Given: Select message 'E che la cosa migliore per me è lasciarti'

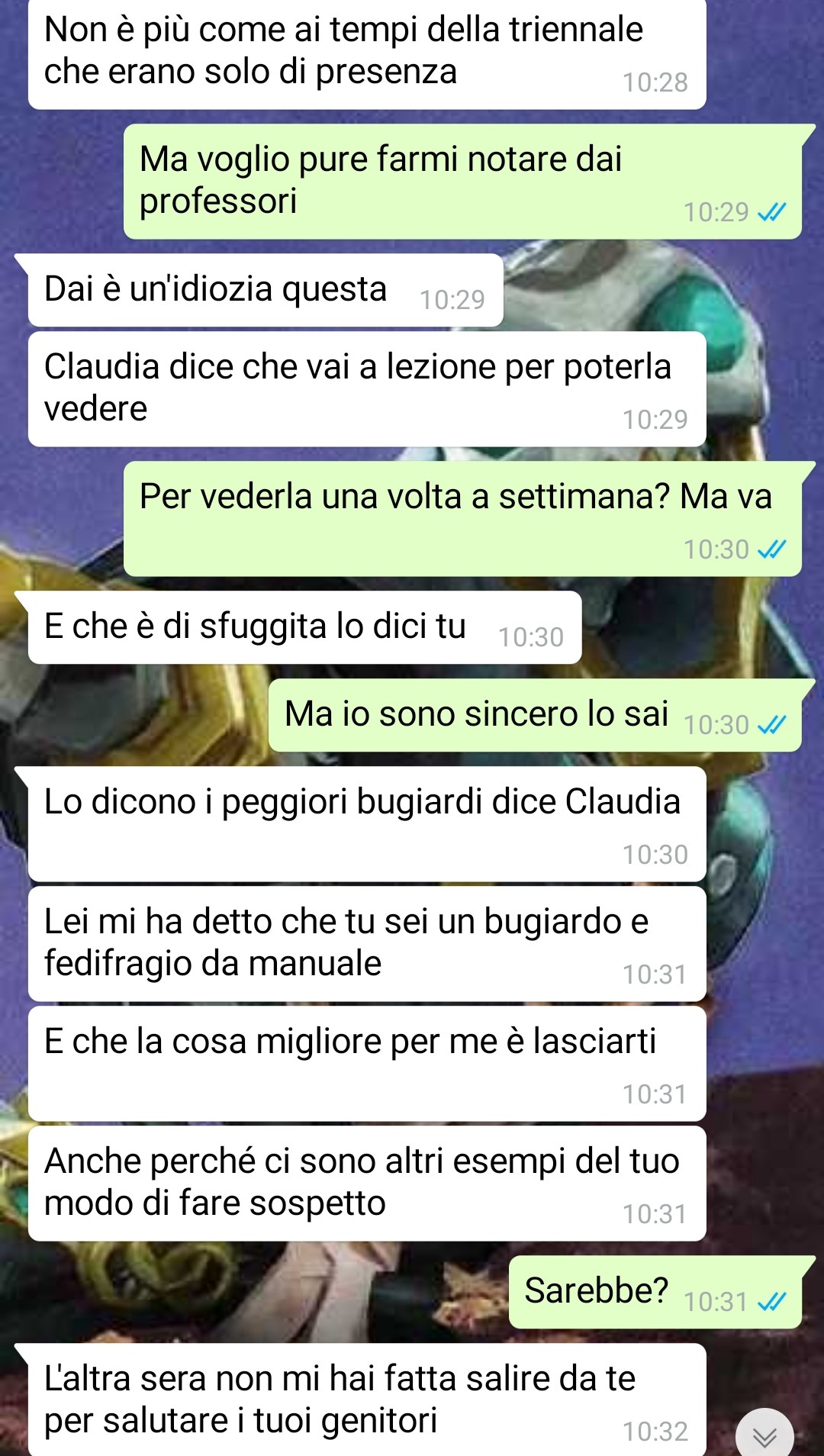Looking at the screenshot, I should (367, 1064).
